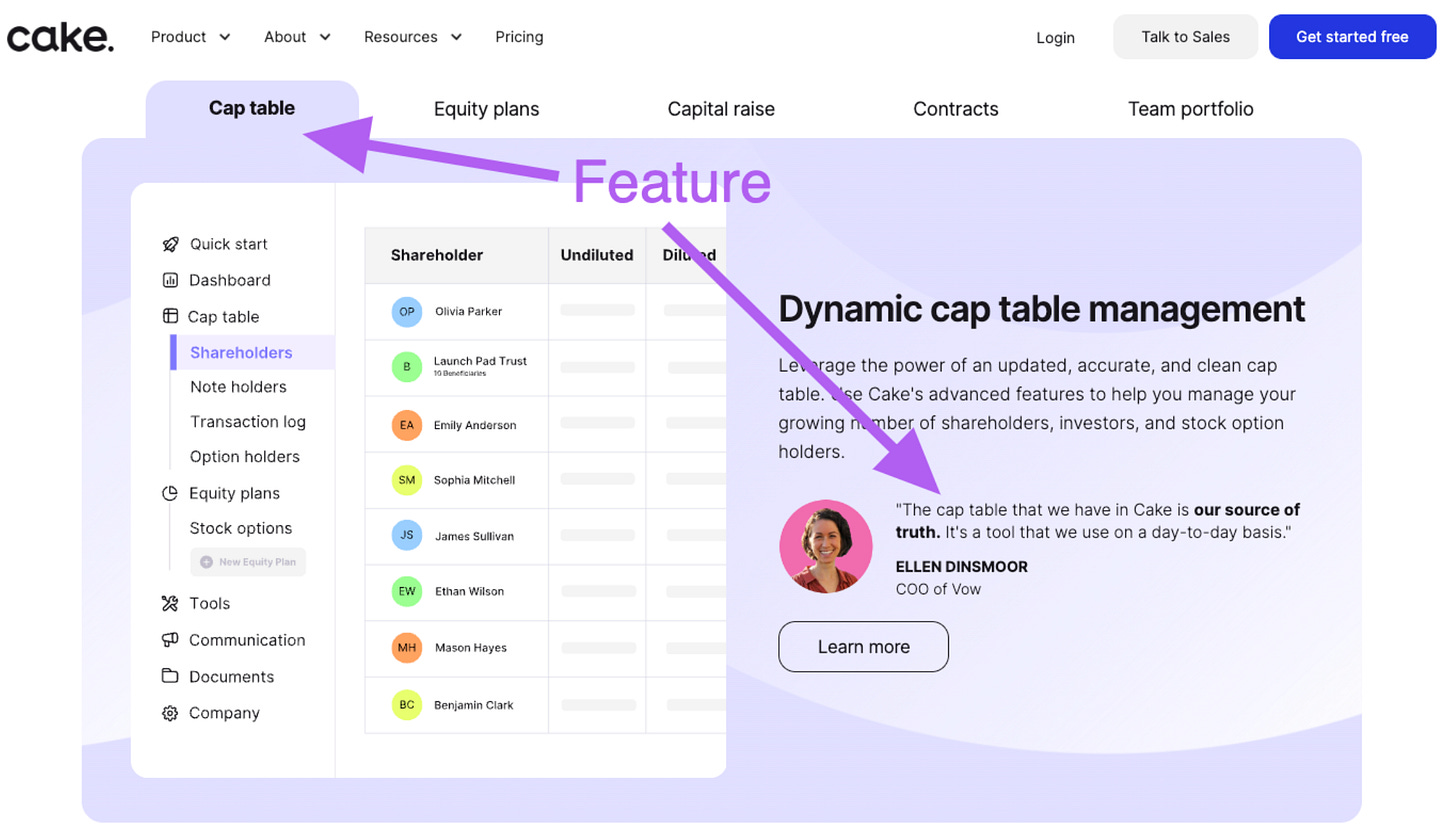Click the Company gear icon
This screenshot has height=835, width=1456.
(x=170, y=713)
